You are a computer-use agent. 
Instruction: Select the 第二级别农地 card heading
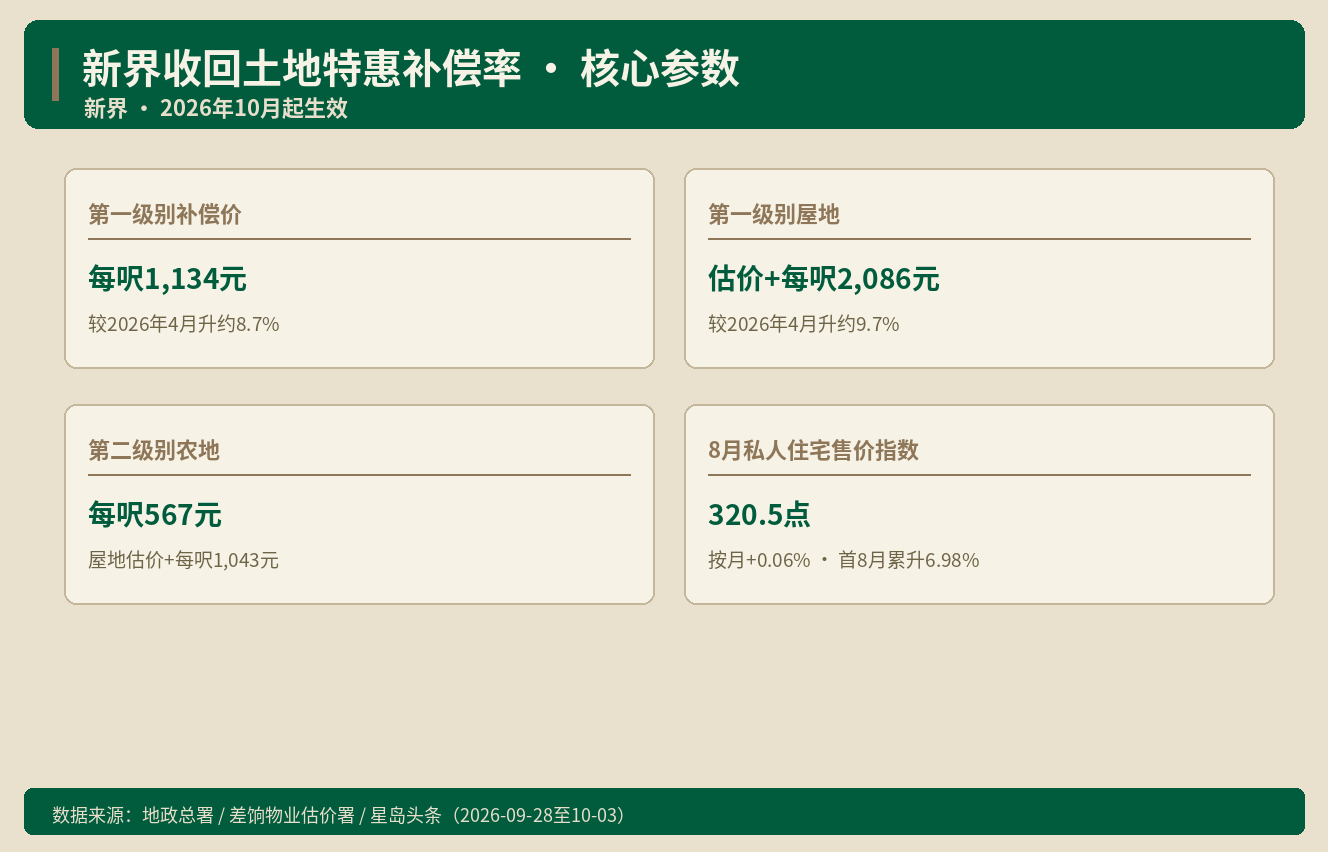[x=154, y=450]
